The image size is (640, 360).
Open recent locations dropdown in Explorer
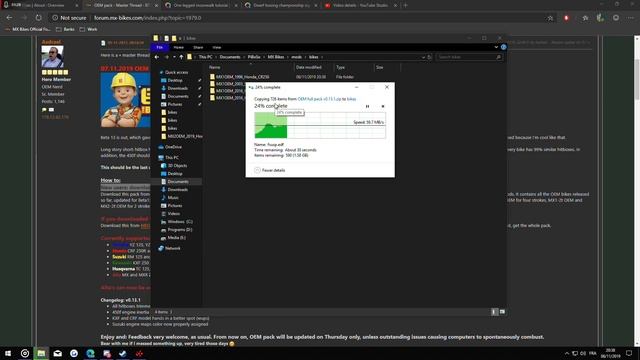(x=174, y=57)
